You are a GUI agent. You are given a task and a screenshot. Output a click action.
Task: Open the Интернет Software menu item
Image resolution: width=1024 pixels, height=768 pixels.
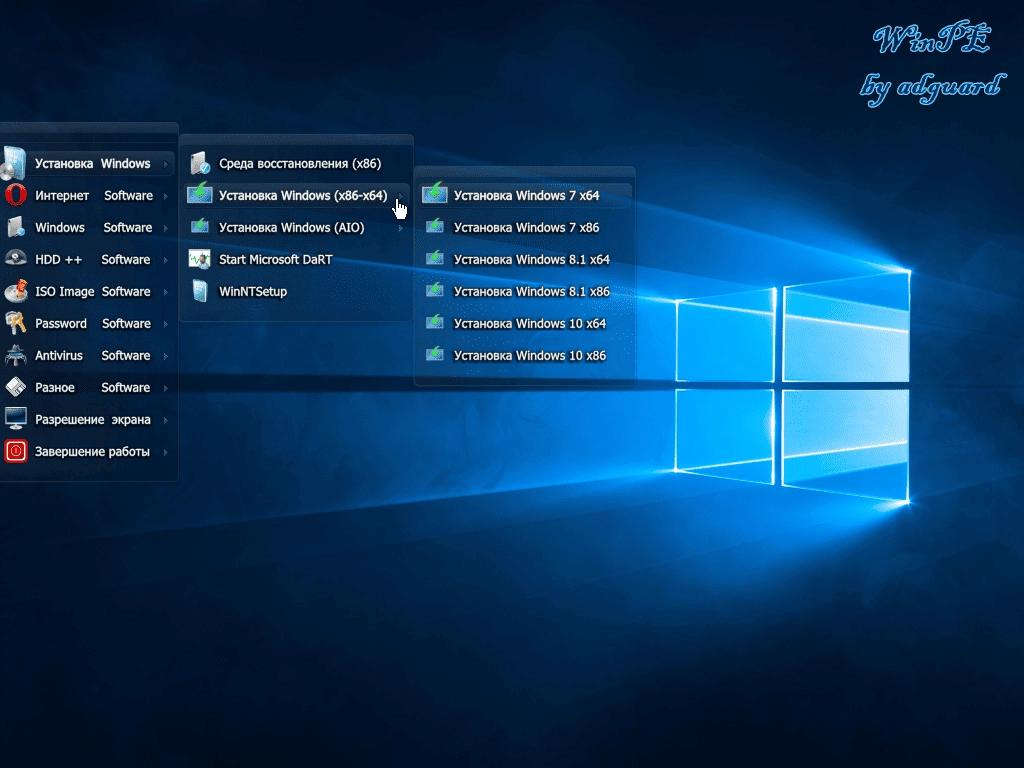88,195
